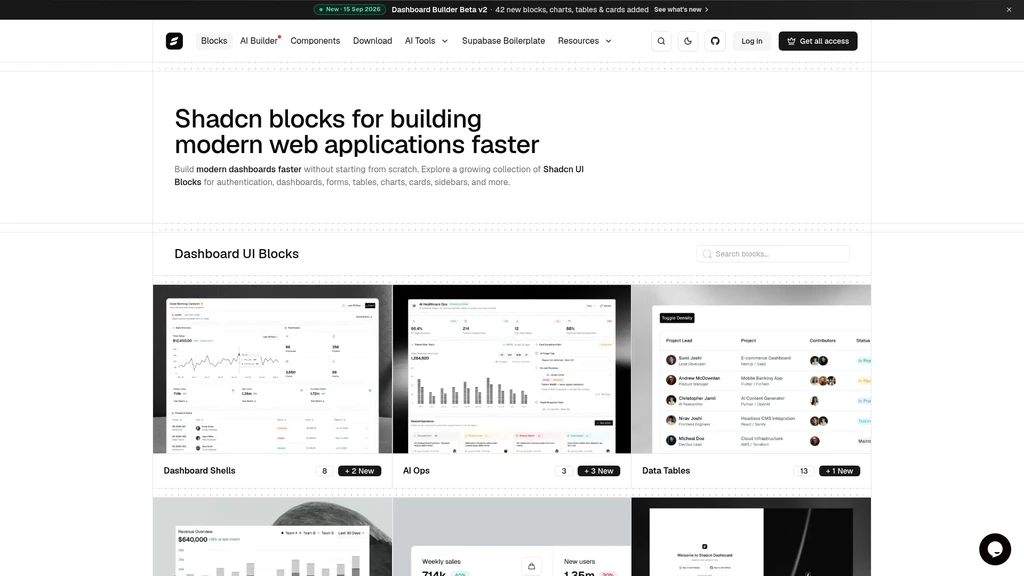Open Welcome to Shadcn Dashboard thumbnail
Viewport: 1024px width, 576px height.
(751, 537)
